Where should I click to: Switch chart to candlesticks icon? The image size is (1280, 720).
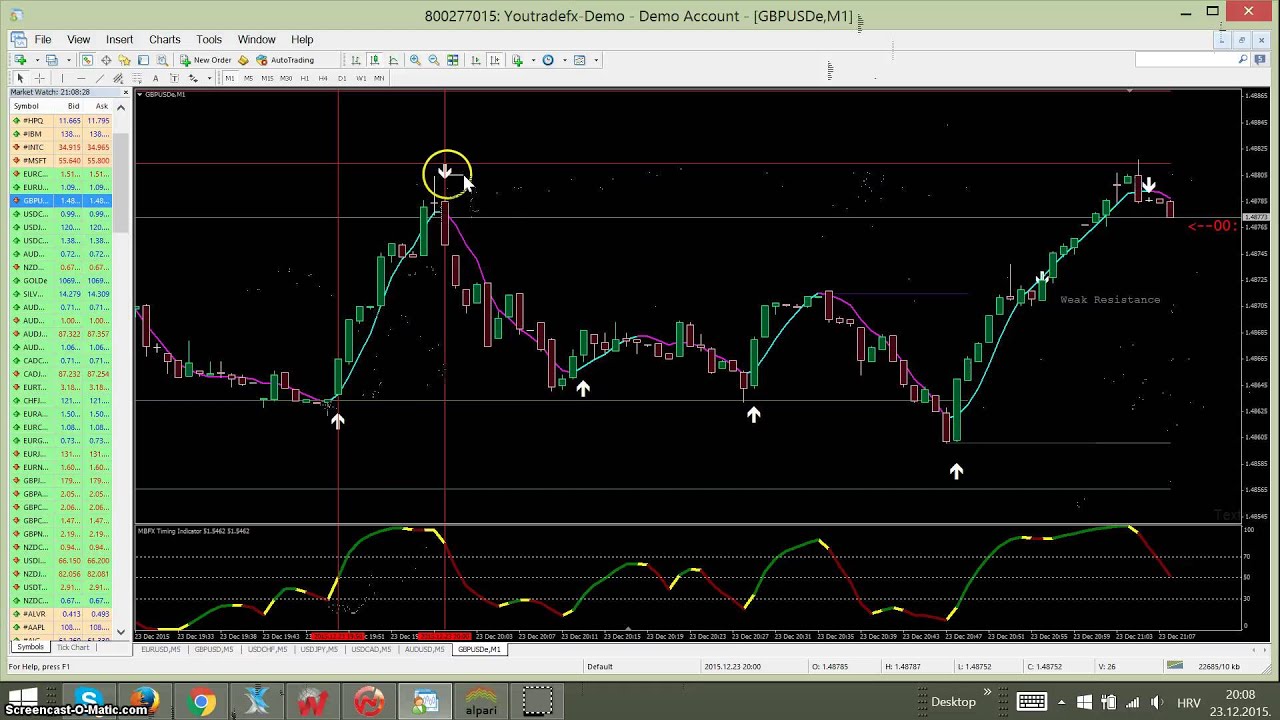click(x=374, y=60)
